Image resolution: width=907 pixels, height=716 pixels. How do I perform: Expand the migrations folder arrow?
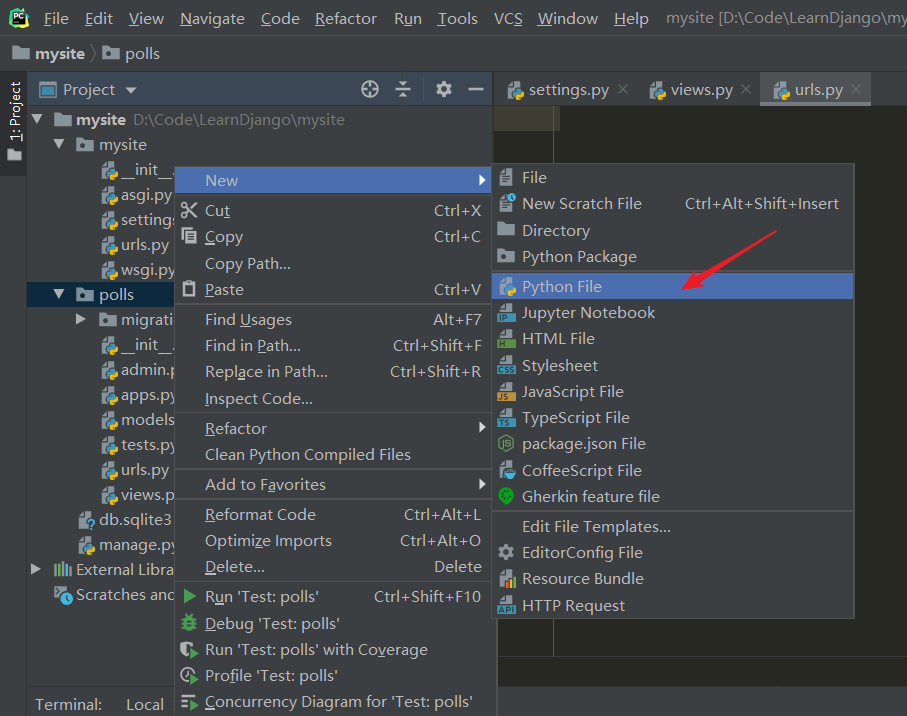pyautogui.click(x=80, y=319)
